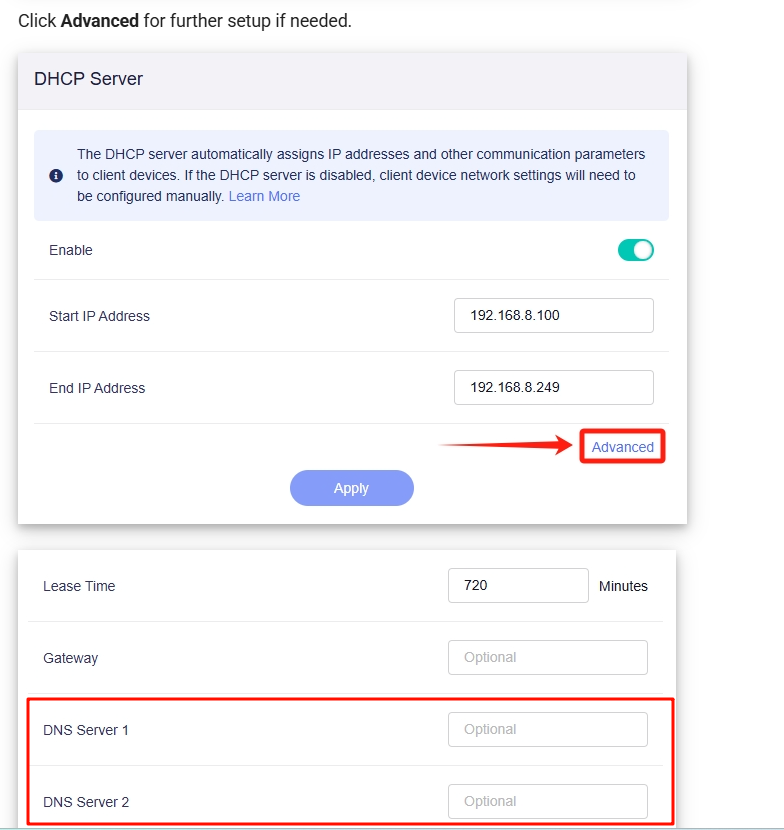Image resolution: width=784 pixels, height=830 pixels.
Task: Open the Learn More link
Action: point(264,196)
